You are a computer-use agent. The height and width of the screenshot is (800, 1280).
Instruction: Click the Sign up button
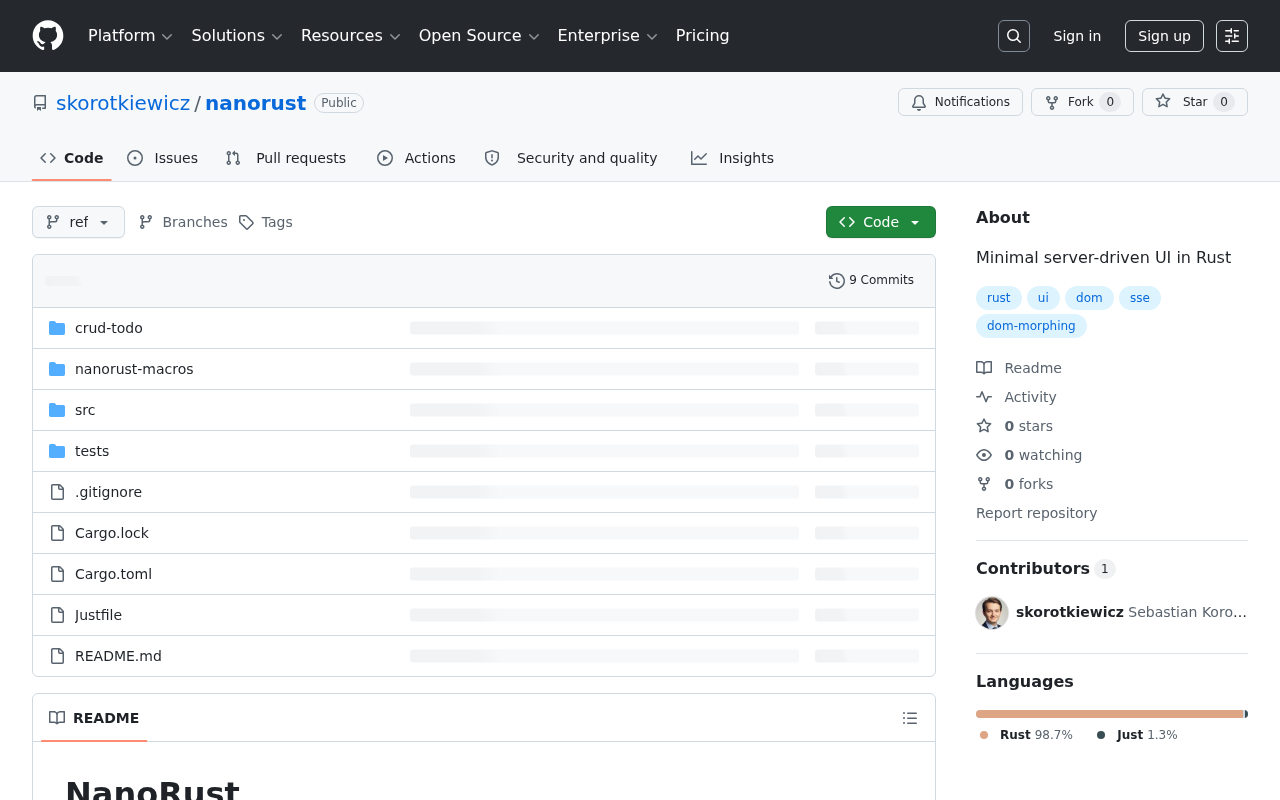coord(1164,36)
